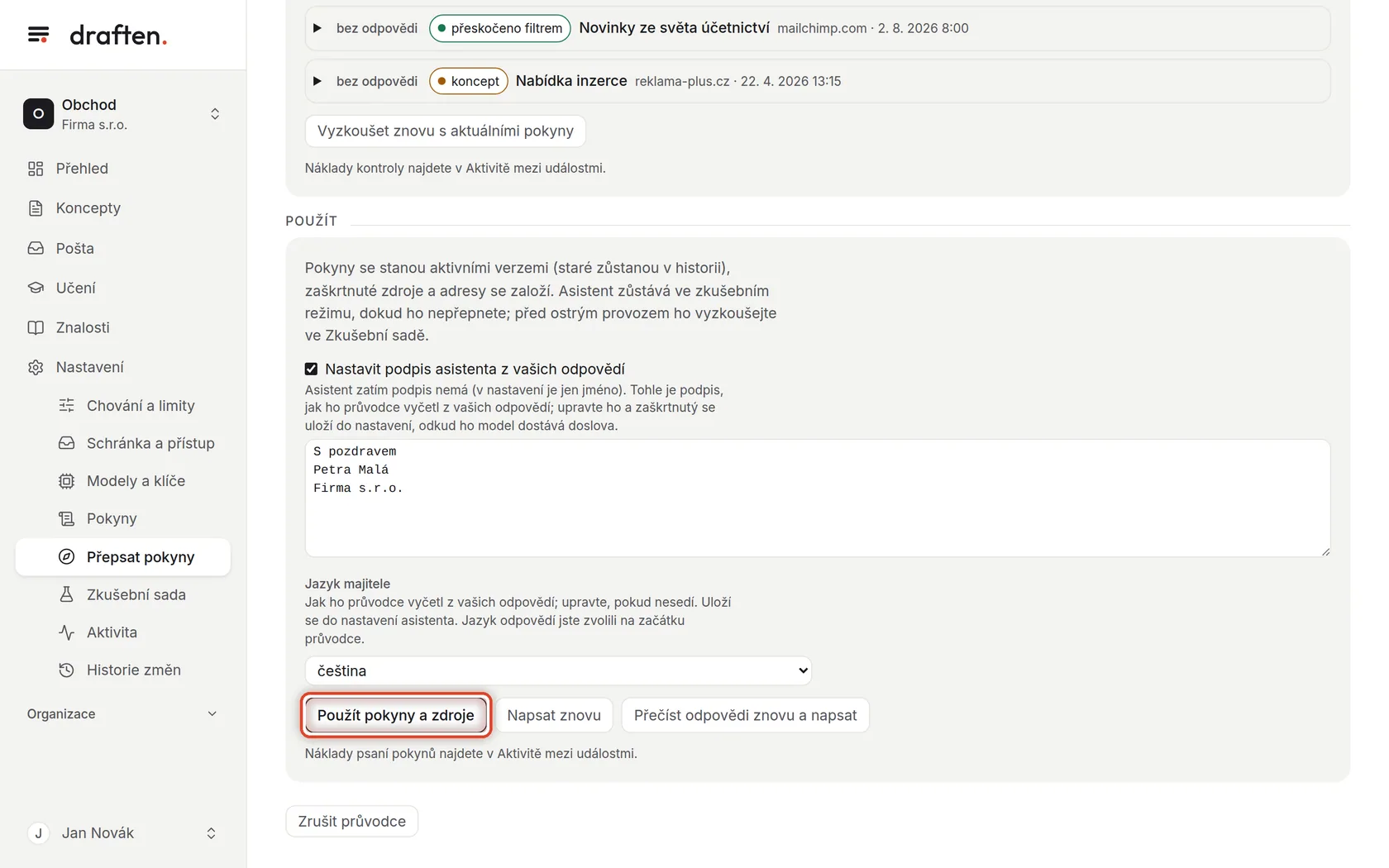Image resolution: width=1389 pixels, height=868 pixels.
Task: Click the hamburger menu icon beside the draften logo
Action: (x=38, y=35)
